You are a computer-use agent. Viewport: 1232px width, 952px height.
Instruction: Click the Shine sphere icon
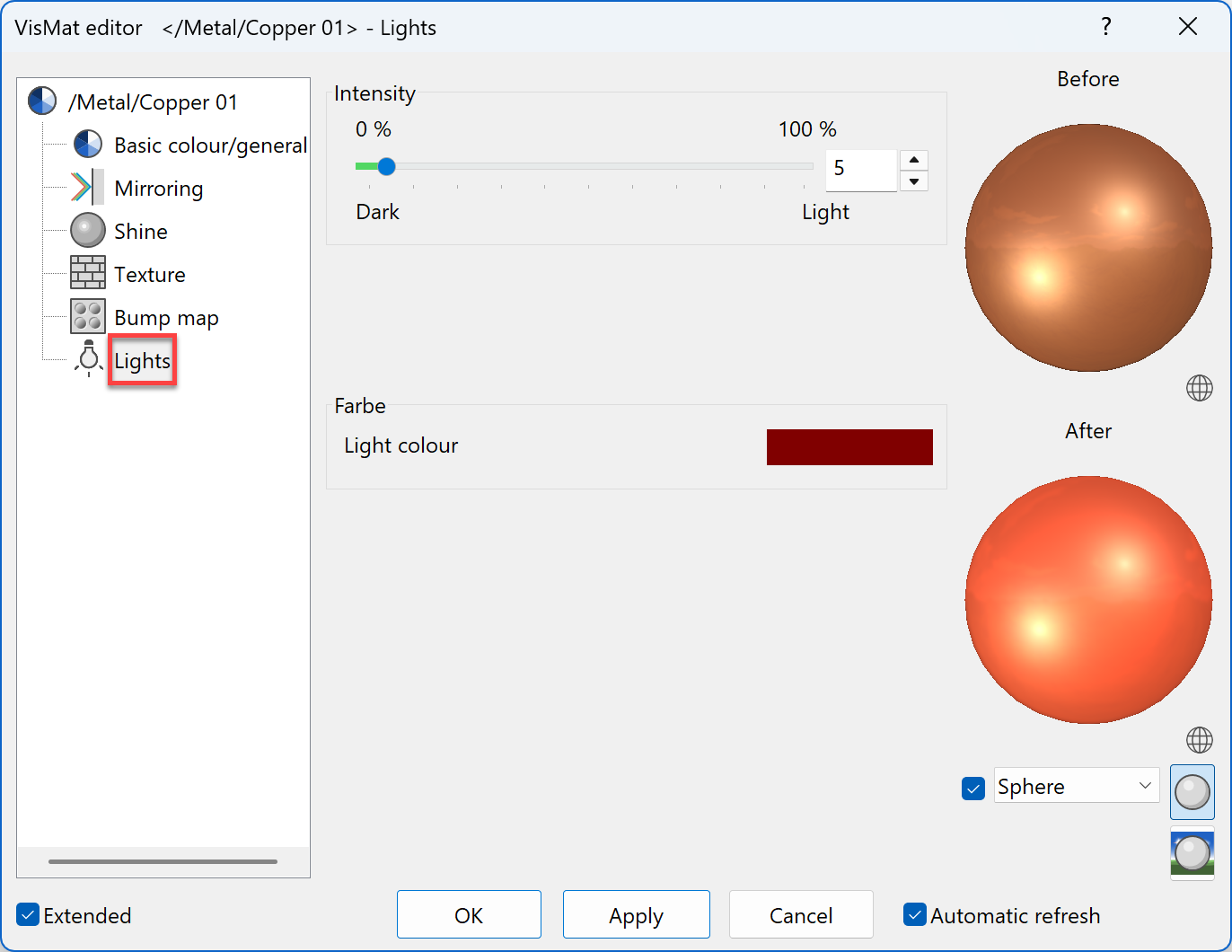coord(87,230)
